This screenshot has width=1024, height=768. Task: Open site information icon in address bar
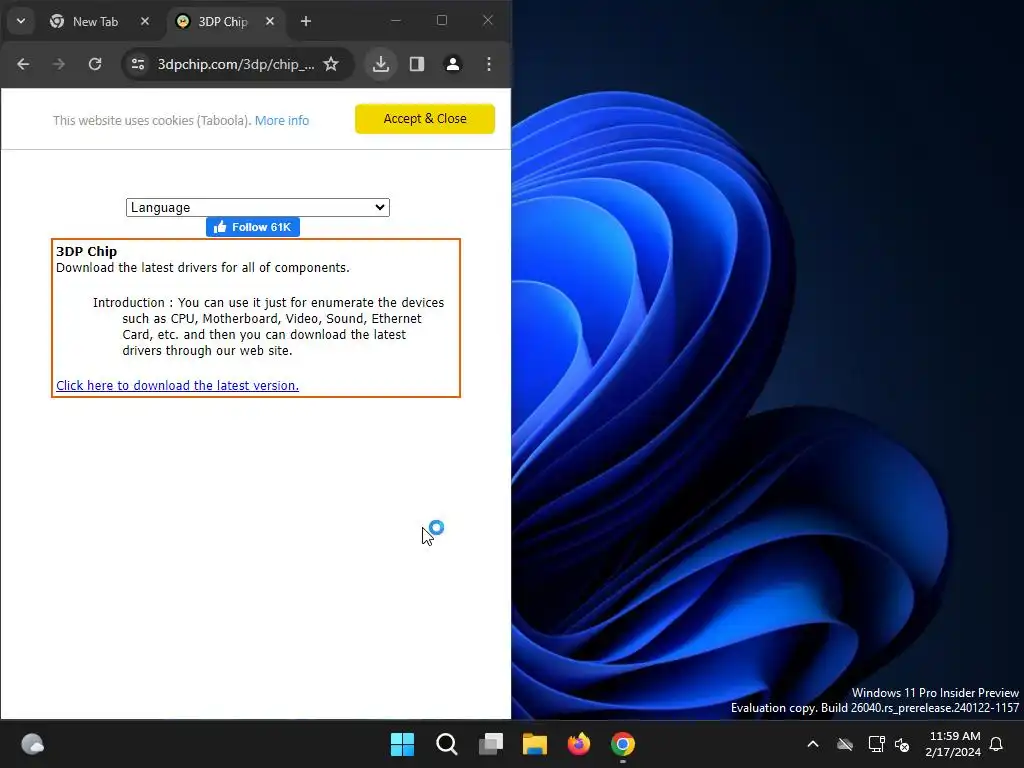[x=138, y=64]
